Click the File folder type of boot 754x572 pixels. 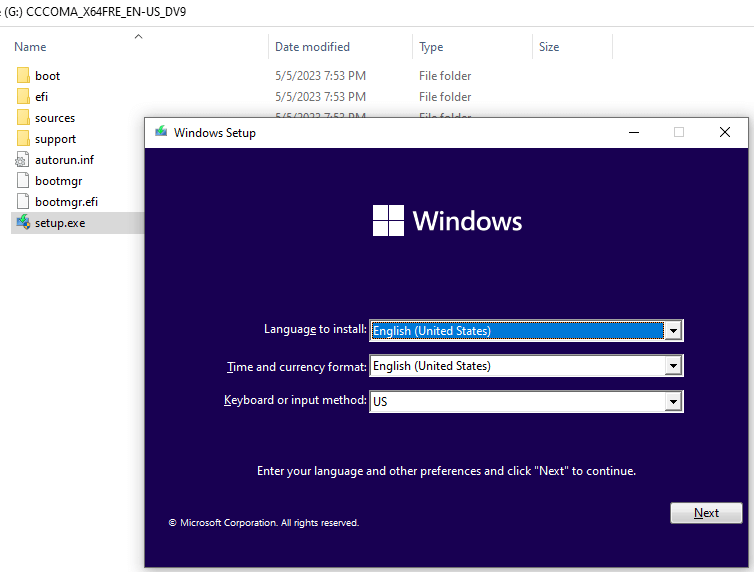(445, 75)
